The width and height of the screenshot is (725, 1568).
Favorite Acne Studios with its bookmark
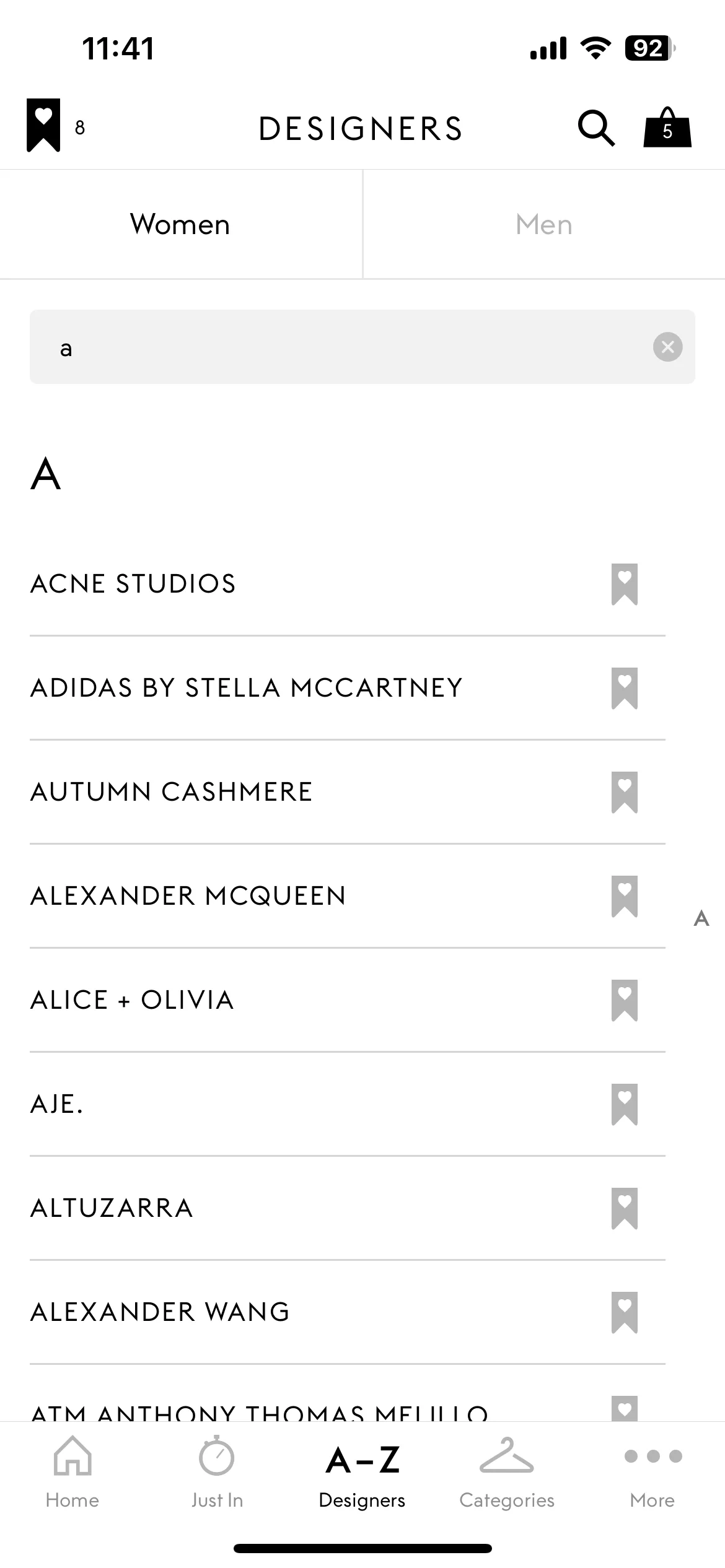[625, 584]
